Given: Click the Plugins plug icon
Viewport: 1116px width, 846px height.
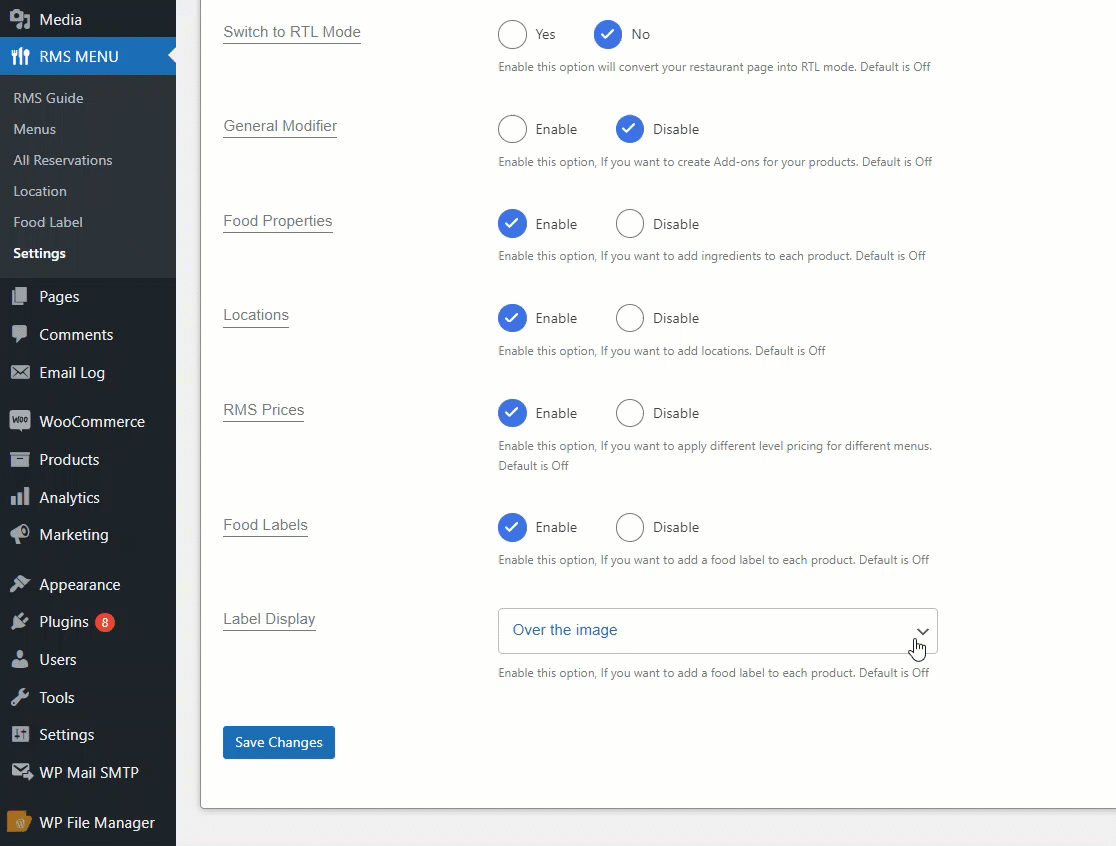Looking at the screenshot, I should pyautogui.click(x=20, y=621).
